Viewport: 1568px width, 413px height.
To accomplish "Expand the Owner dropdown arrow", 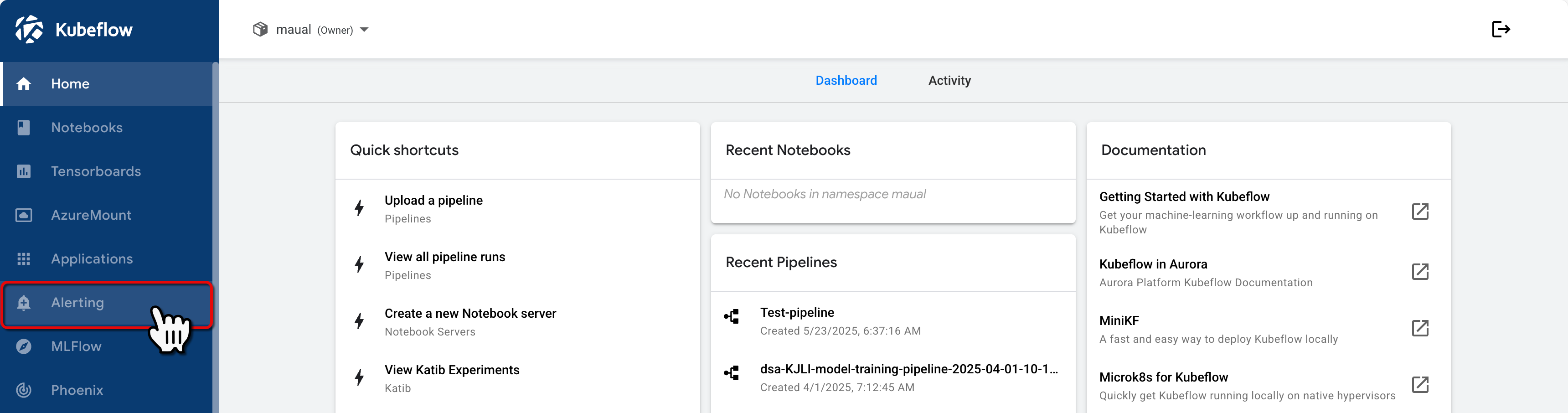I will 364,29.
